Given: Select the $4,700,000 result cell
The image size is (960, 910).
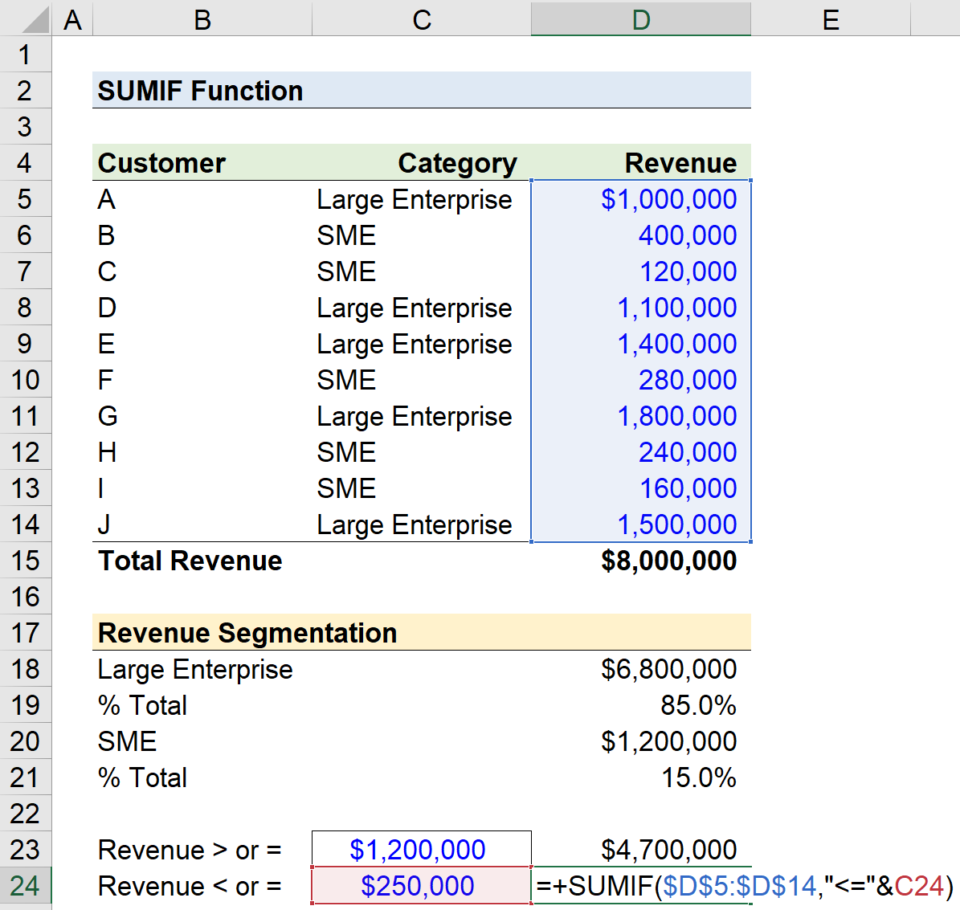Looking at the screenshot, I should 668,850.
